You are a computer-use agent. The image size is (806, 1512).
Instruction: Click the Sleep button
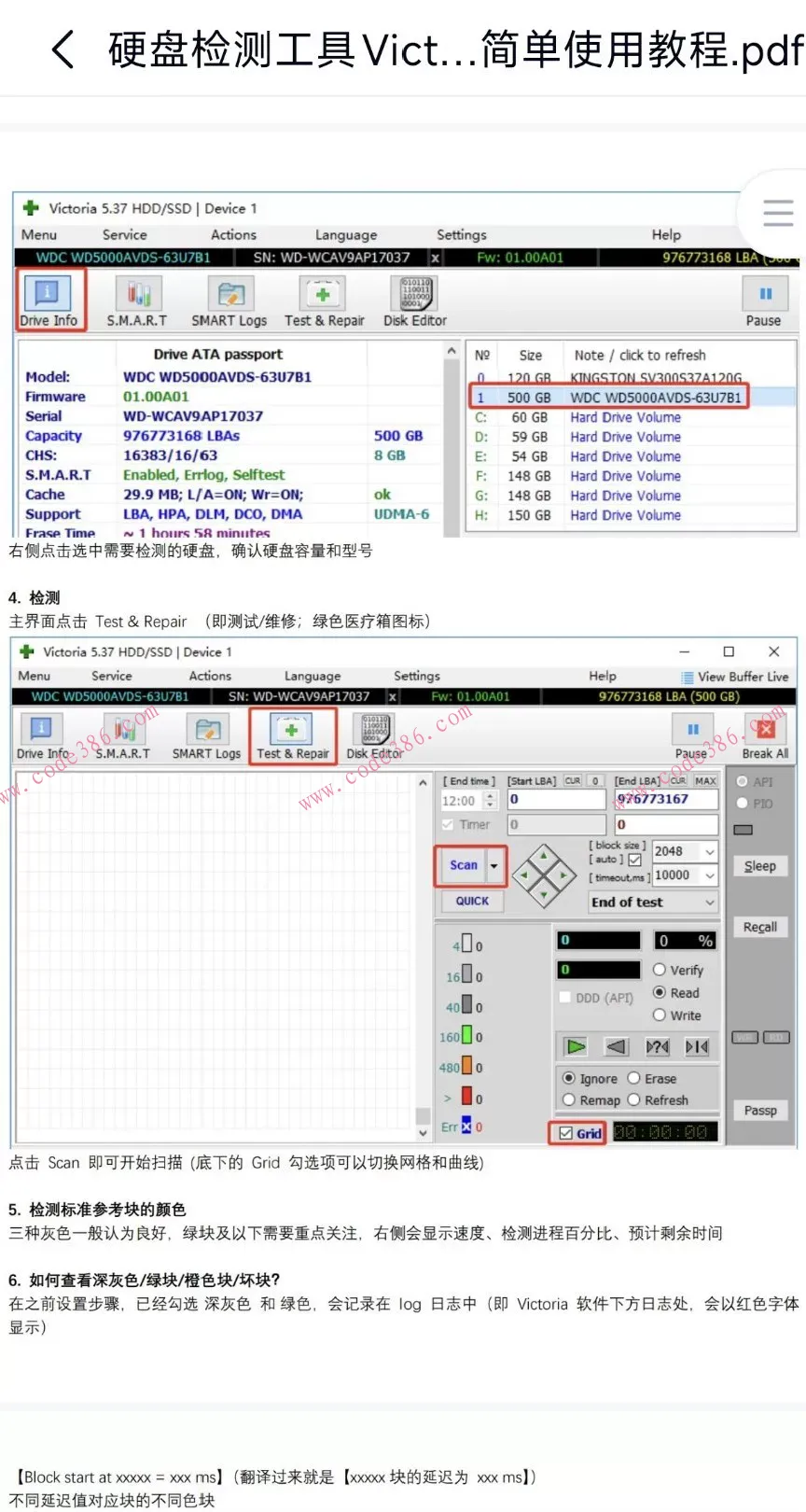click(760, 866)
